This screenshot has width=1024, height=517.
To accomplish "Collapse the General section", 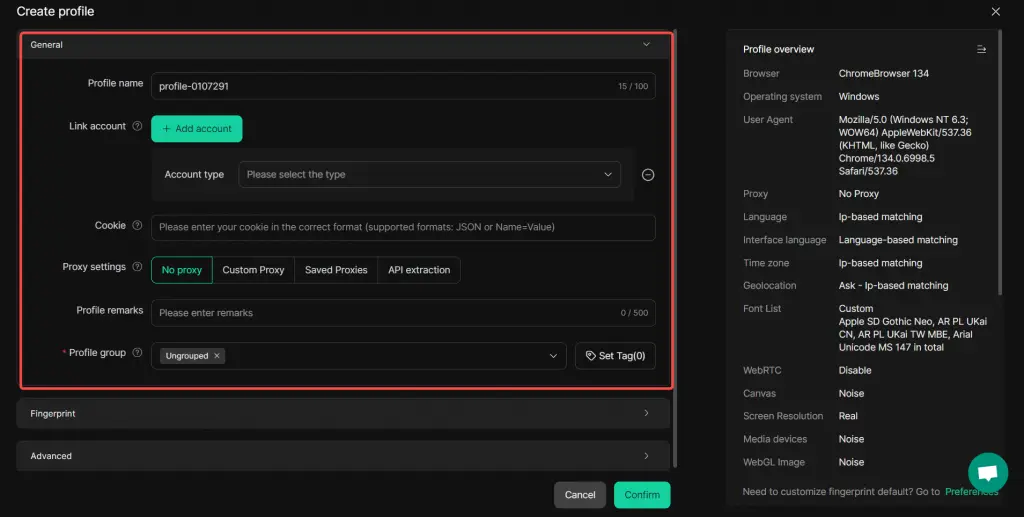I will coord(646,45).
